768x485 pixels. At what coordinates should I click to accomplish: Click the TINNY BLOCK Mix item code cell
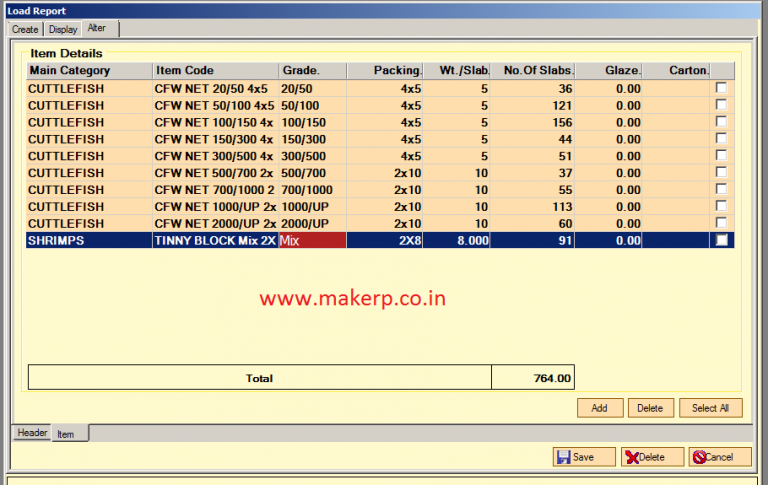click(x=214, y=241)
